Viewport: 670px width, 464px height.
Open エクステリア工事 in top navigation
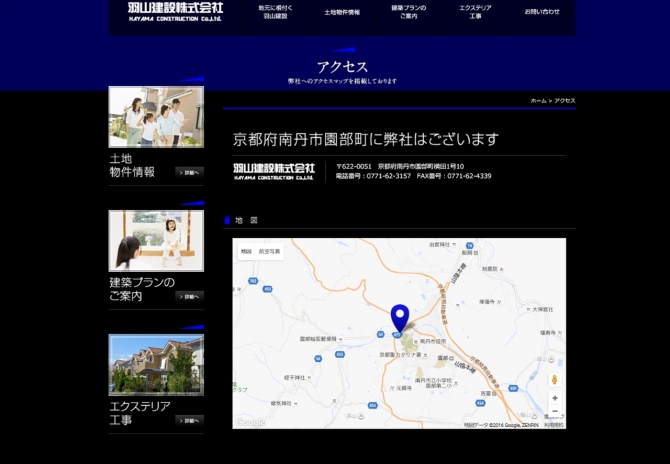tap(475, 12)
